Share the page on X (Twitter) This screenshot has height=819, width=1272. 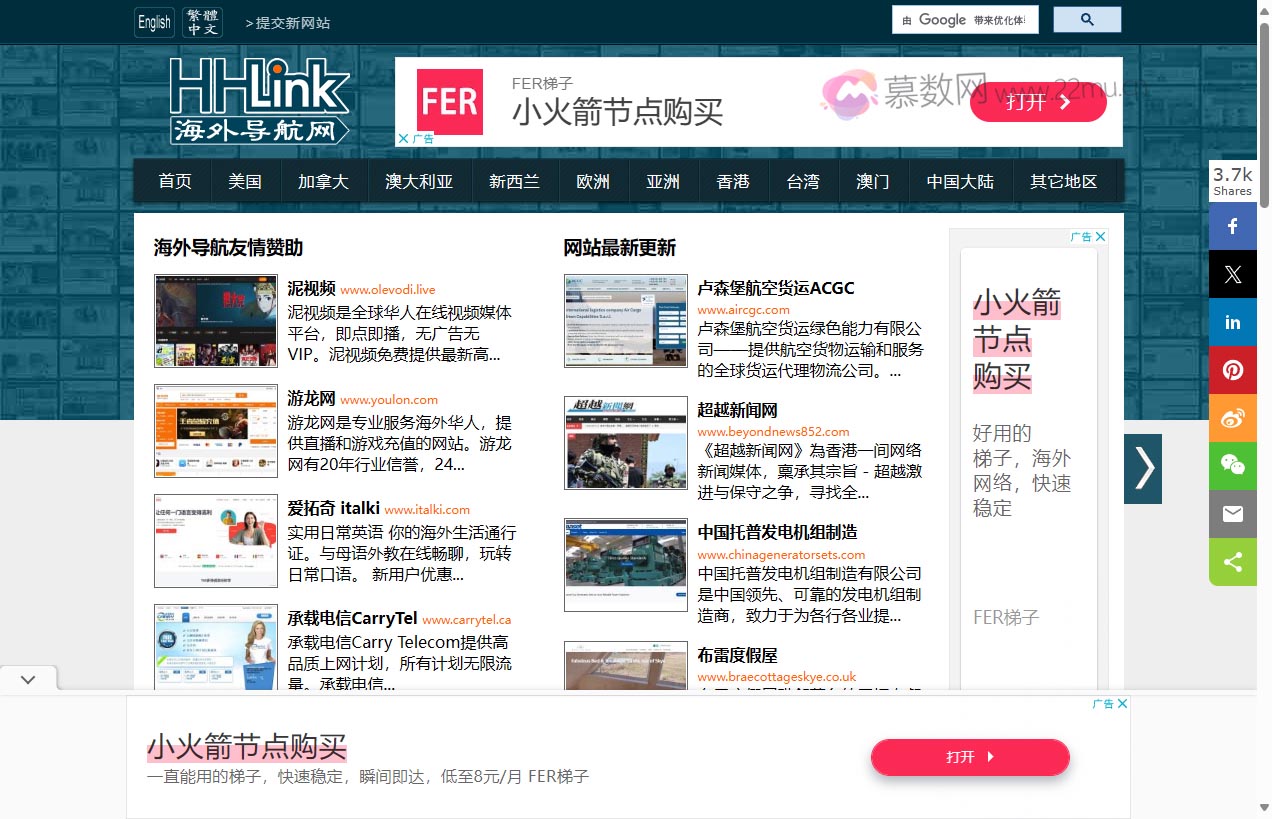point(1232,273)
